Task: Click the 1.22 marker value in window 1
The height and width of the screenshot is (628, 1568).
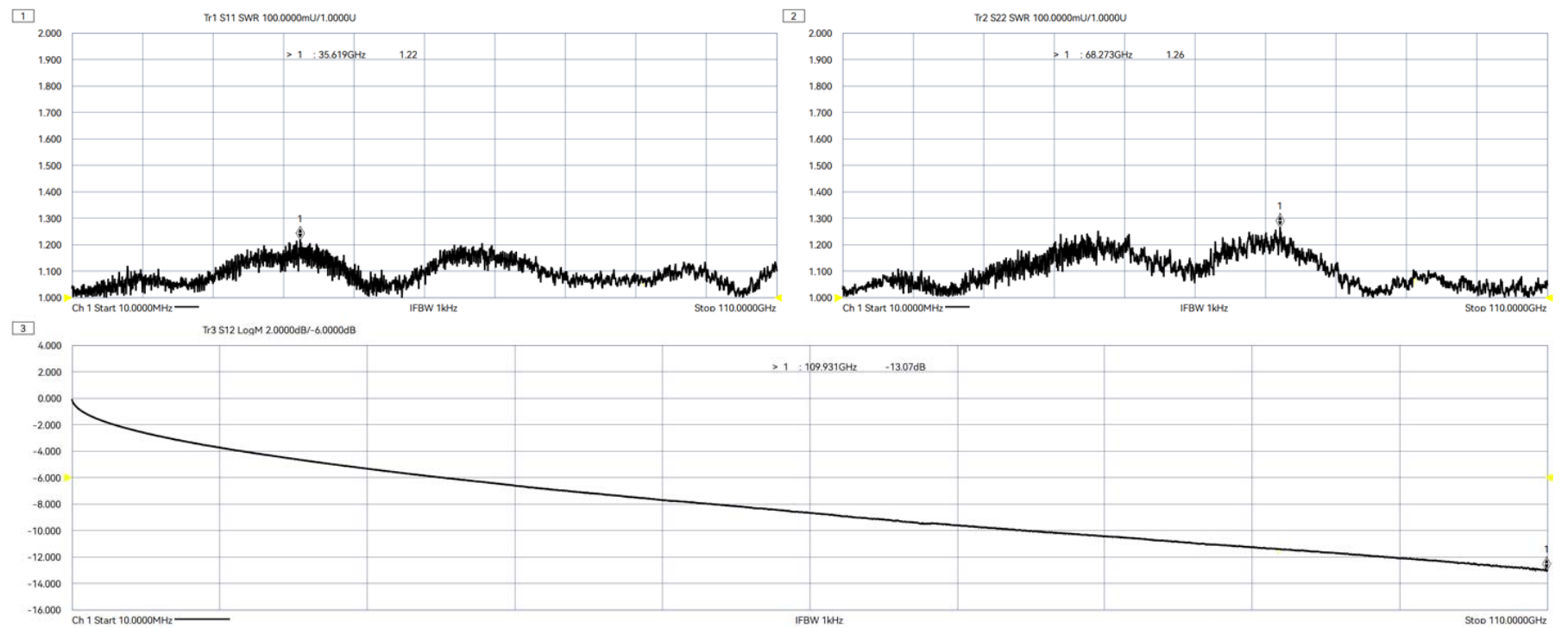Action: [x=408, y=54]
